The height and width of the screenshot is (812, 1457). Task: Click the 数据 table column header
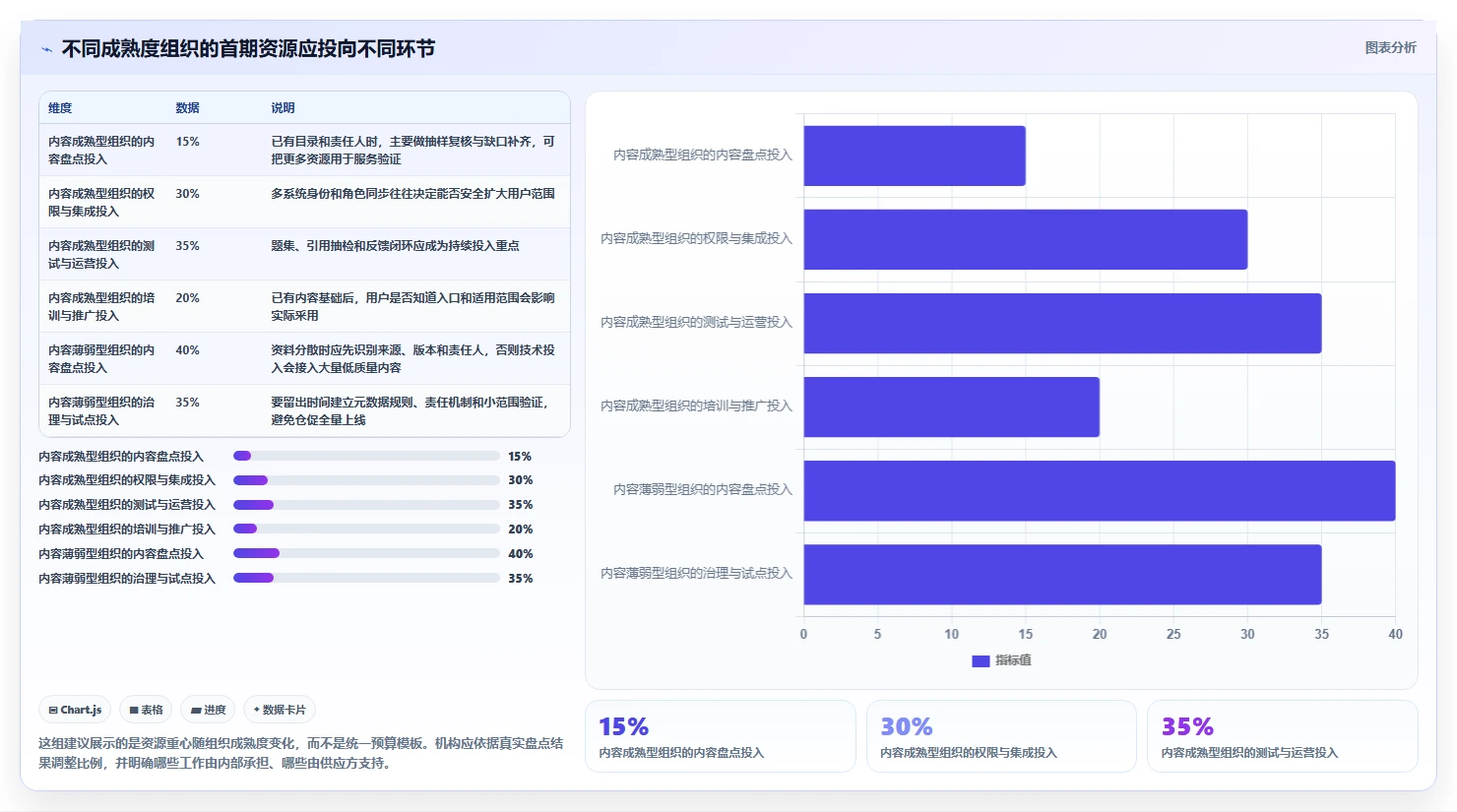pos(187,108)
